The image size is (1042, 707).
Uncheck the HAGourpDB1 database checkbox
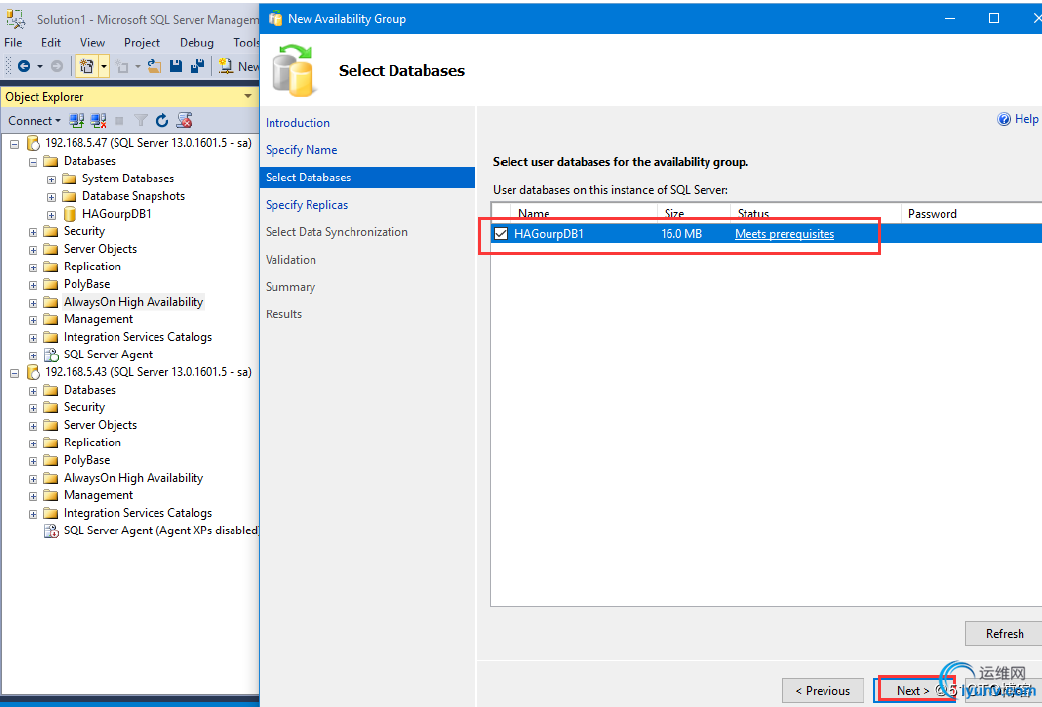501,234
